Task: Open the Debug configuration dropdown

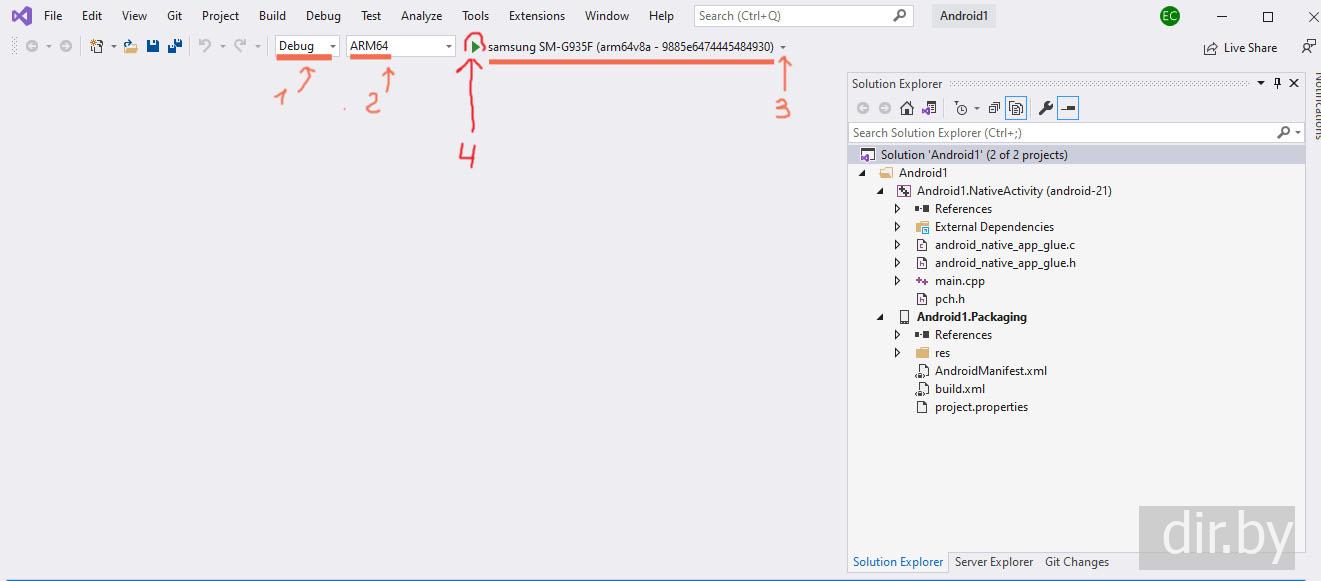Action: (306, 46)
